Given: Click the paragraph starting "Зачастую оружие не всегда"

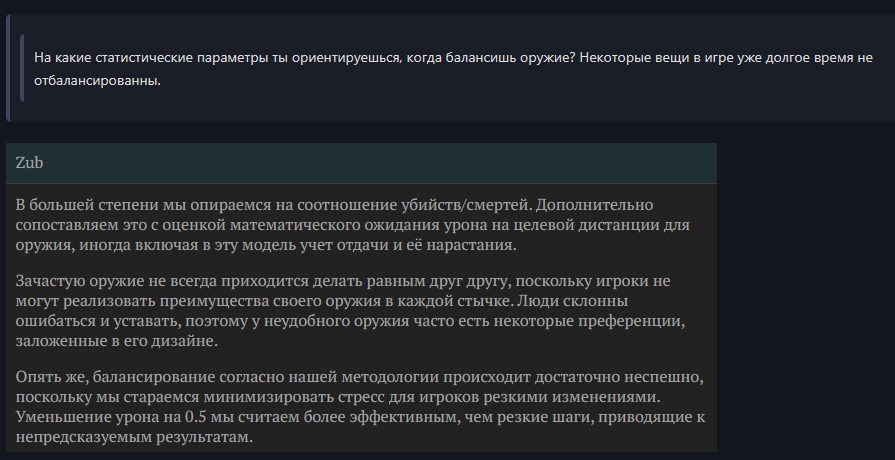Looking at the screenshot, I should click(350, 311).
